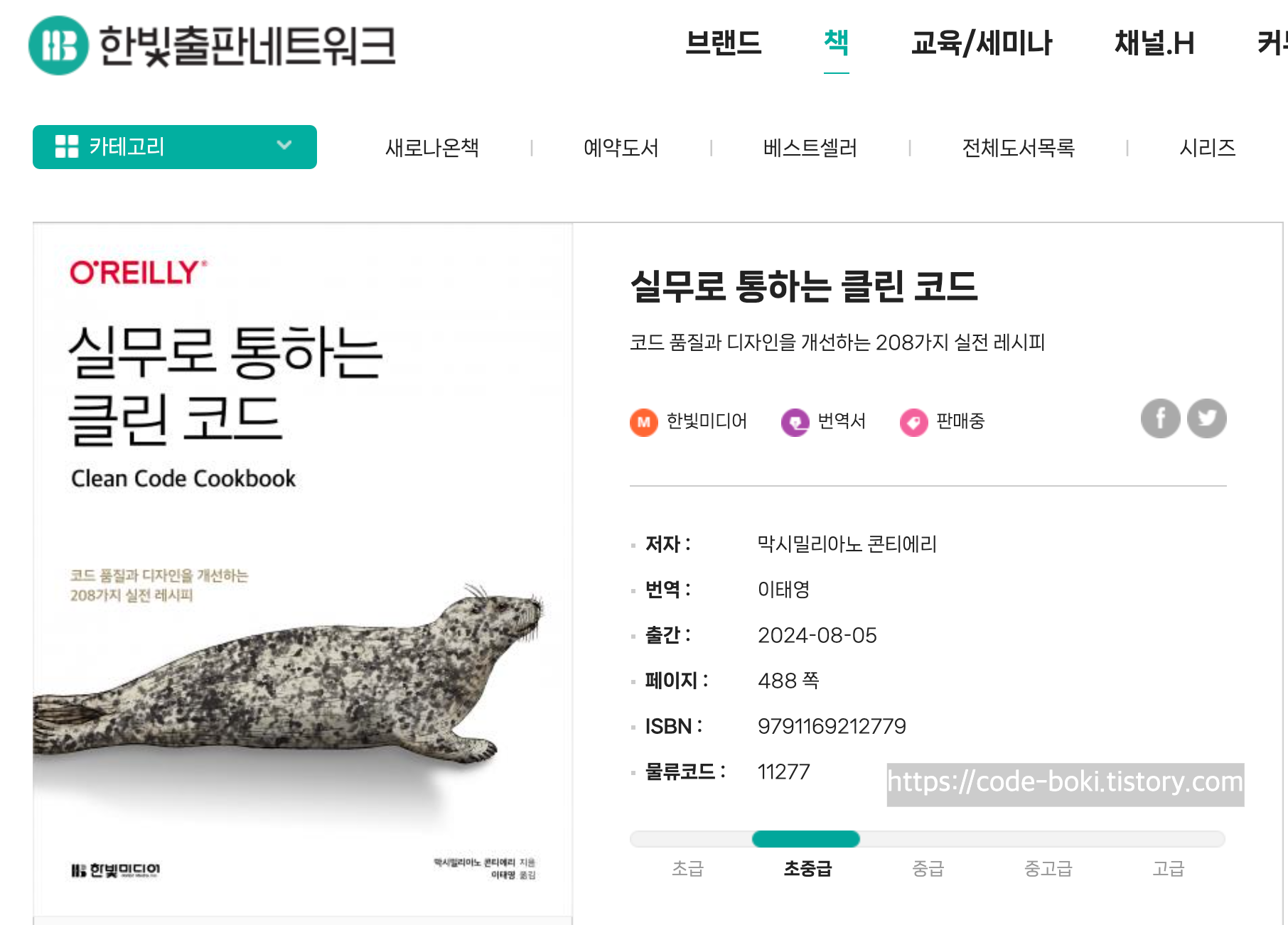The width and height of the screenshot is (1288, 925).
Task: Click the 한빛미디어 orange M icon
Action: coord(644,423)
